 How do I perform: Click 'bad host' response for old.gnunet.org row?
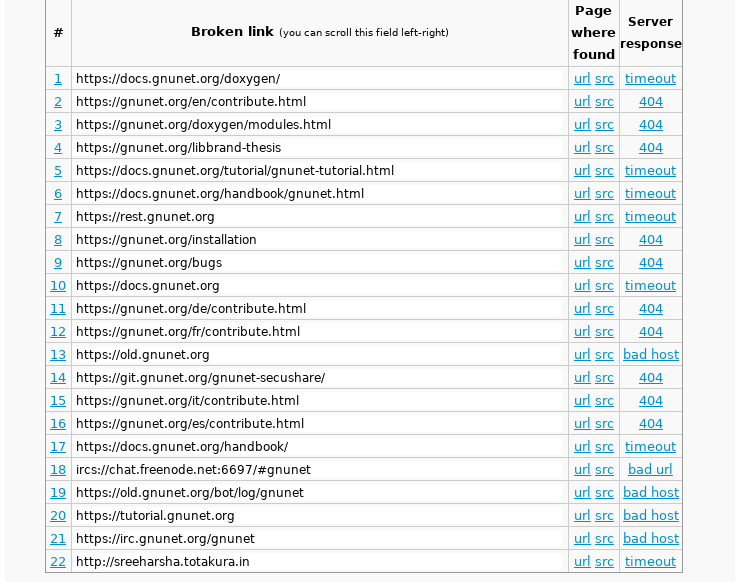coord(650,354)
